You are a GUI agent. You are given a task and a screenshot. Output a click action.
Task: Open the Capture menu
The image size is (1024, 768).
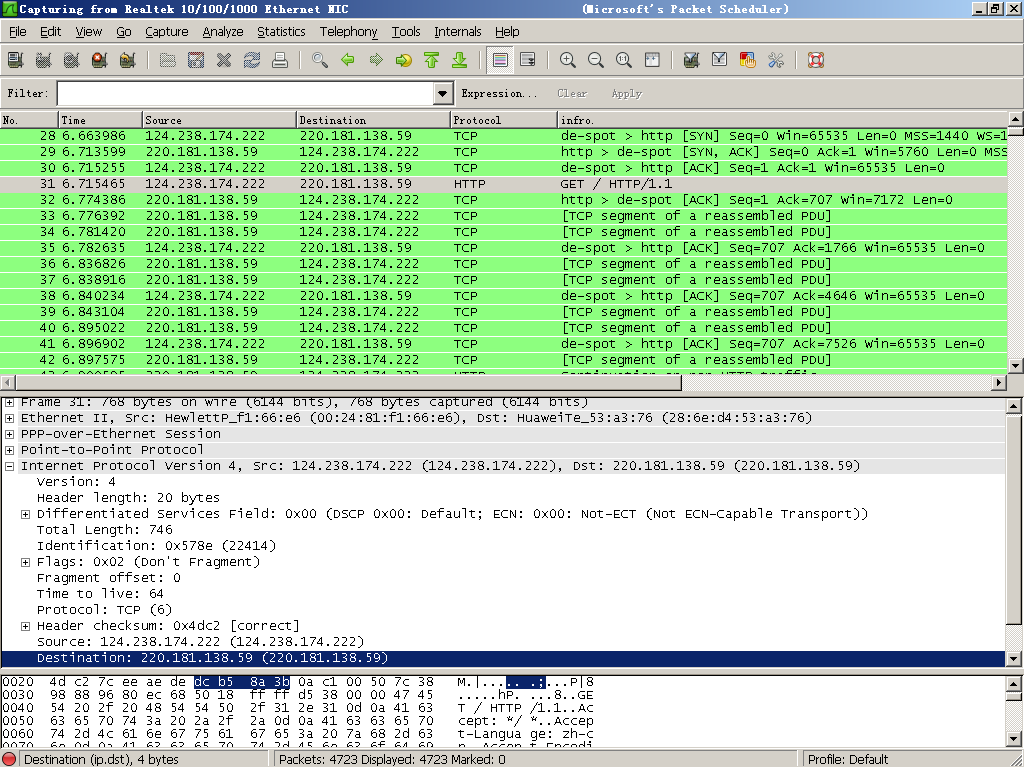pyautogui.click(x=167, y=31)
